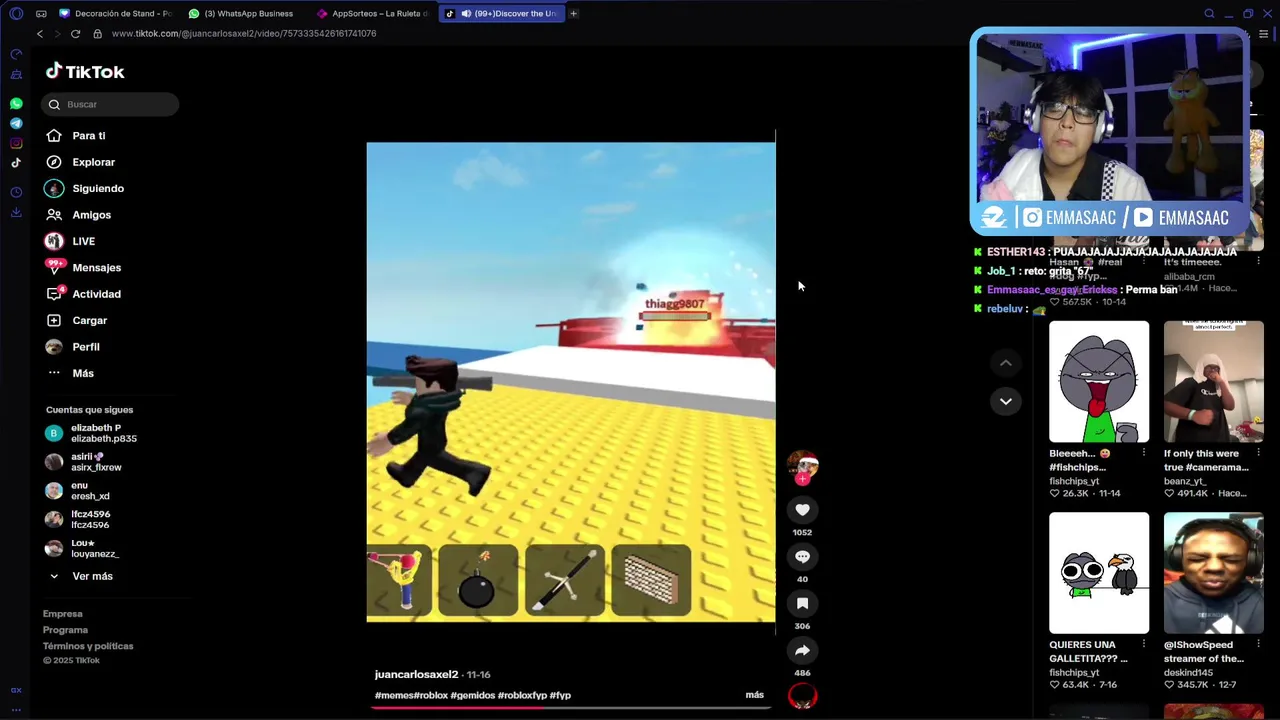Click the browser search magnifier icon
This screenshot has height=720, width=1280.
point(1209,13)
